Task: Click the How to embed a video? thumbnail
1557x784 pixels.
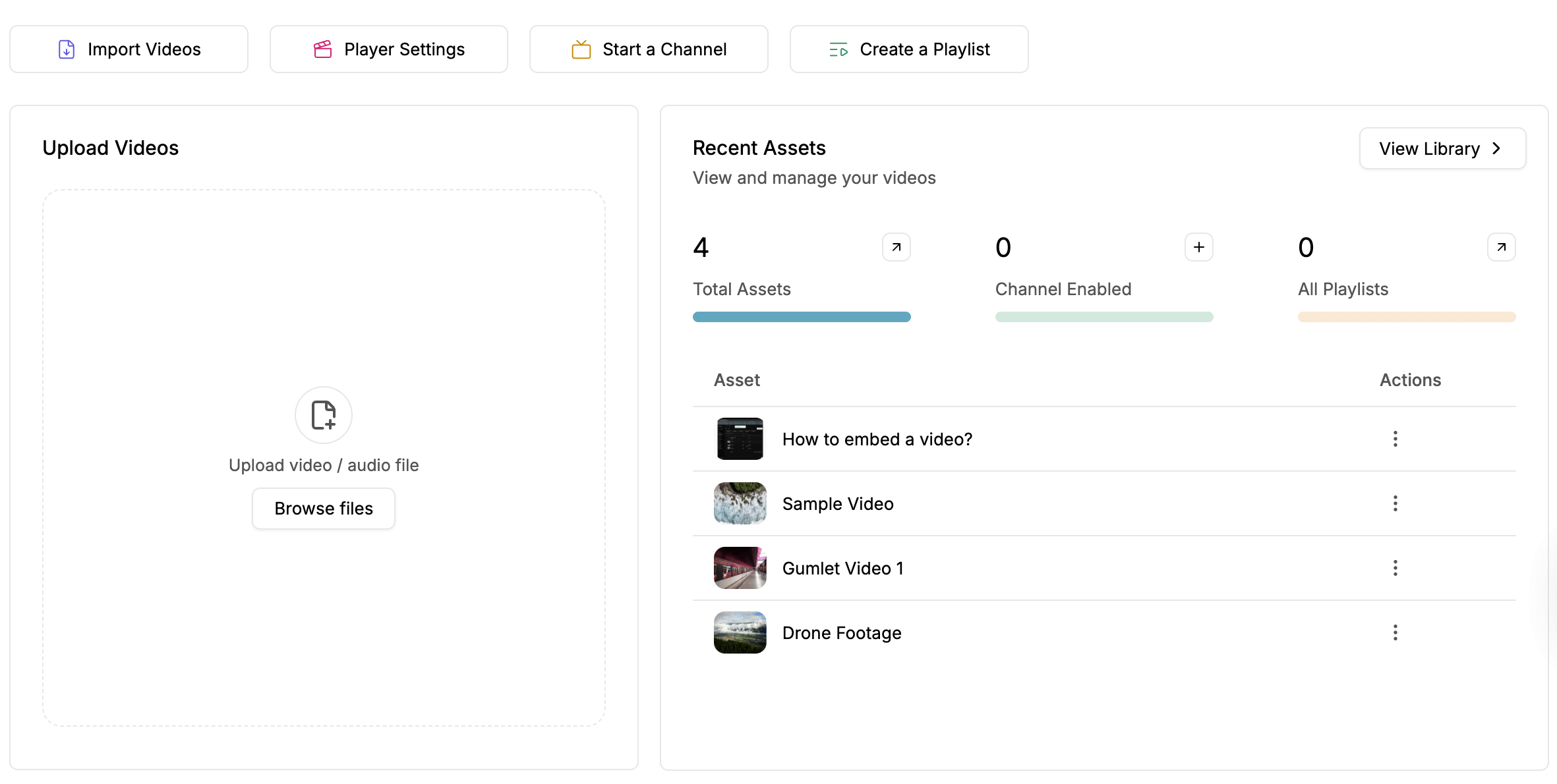Action: point(740,439)
